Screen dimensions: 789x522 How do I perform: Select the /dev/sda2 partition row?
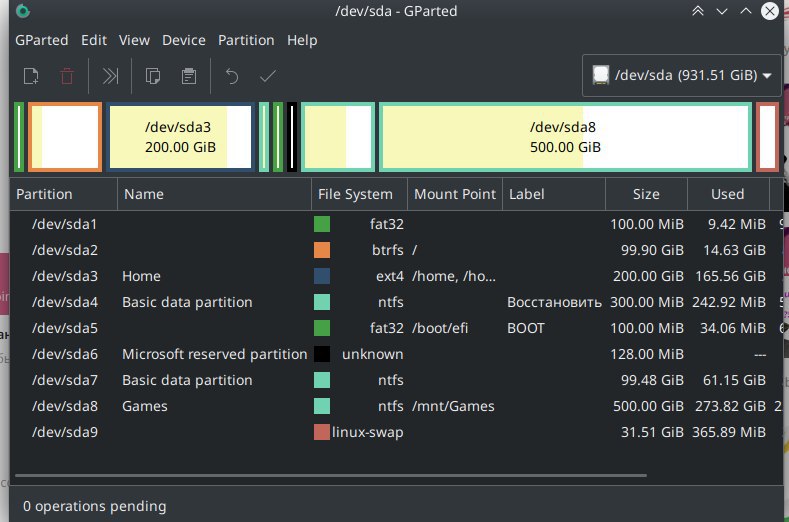tap(397, 250)
